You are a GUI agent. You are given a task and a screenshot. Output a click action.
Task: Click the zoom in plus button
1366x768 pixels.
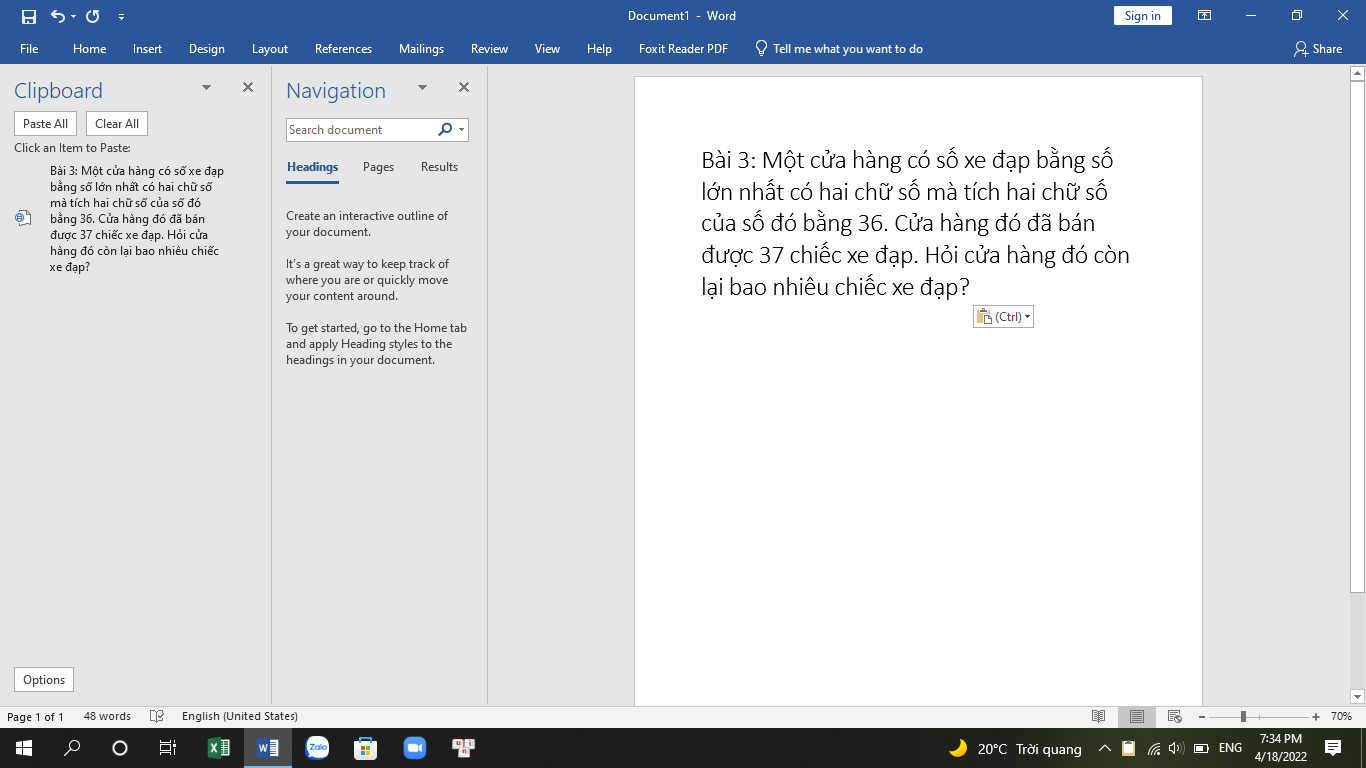1316,717
